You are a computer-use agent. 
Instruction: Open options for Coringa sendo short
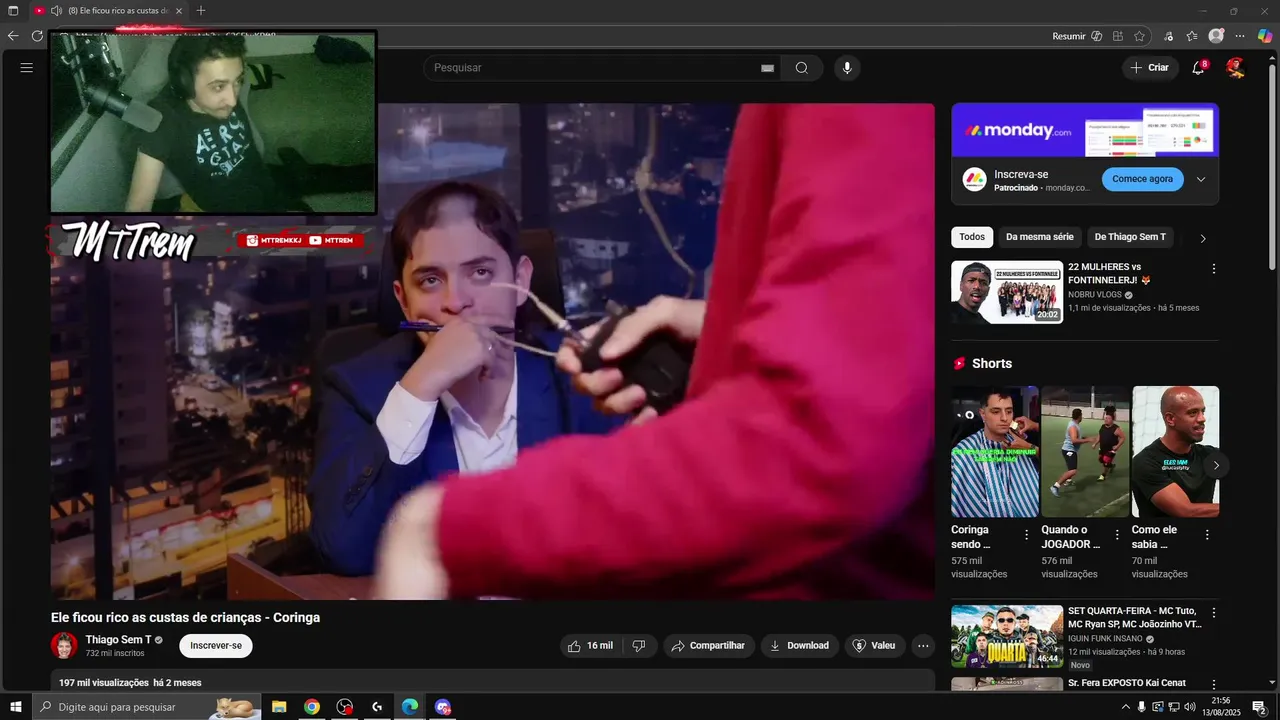click(x=1026, y=535)
